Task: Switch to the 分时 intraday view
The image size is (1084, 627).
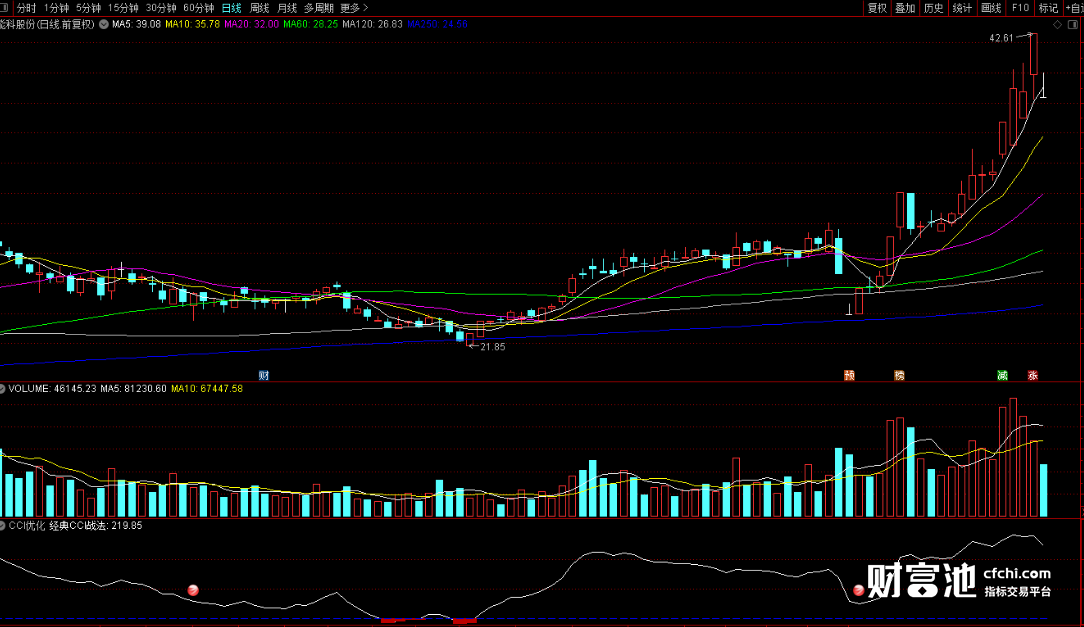Action: [26, 8]
